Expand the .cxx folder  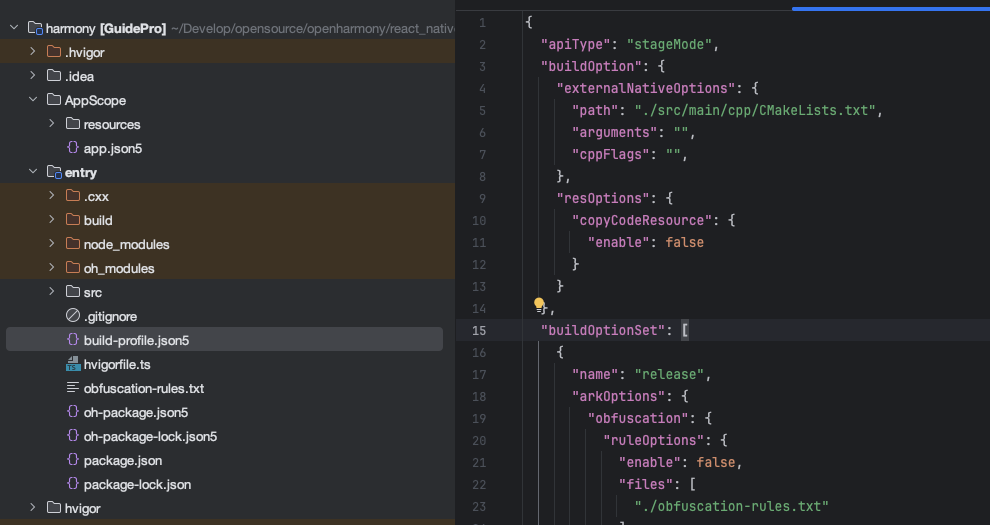coord(52,196)
